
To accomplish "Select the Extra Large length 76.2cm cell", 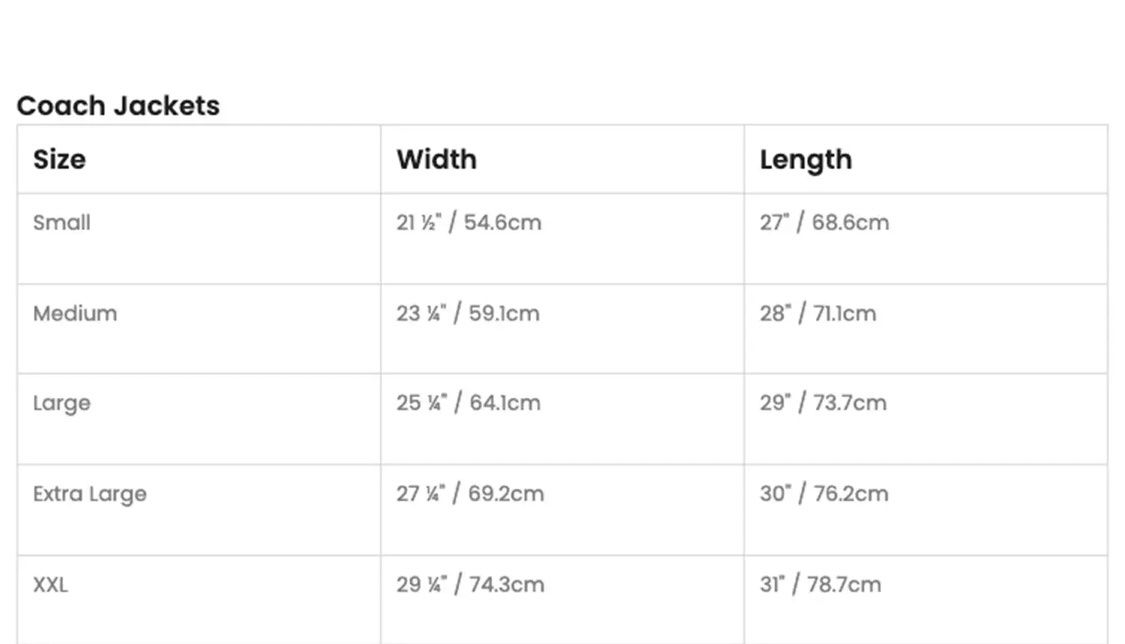I will [926, 510].
